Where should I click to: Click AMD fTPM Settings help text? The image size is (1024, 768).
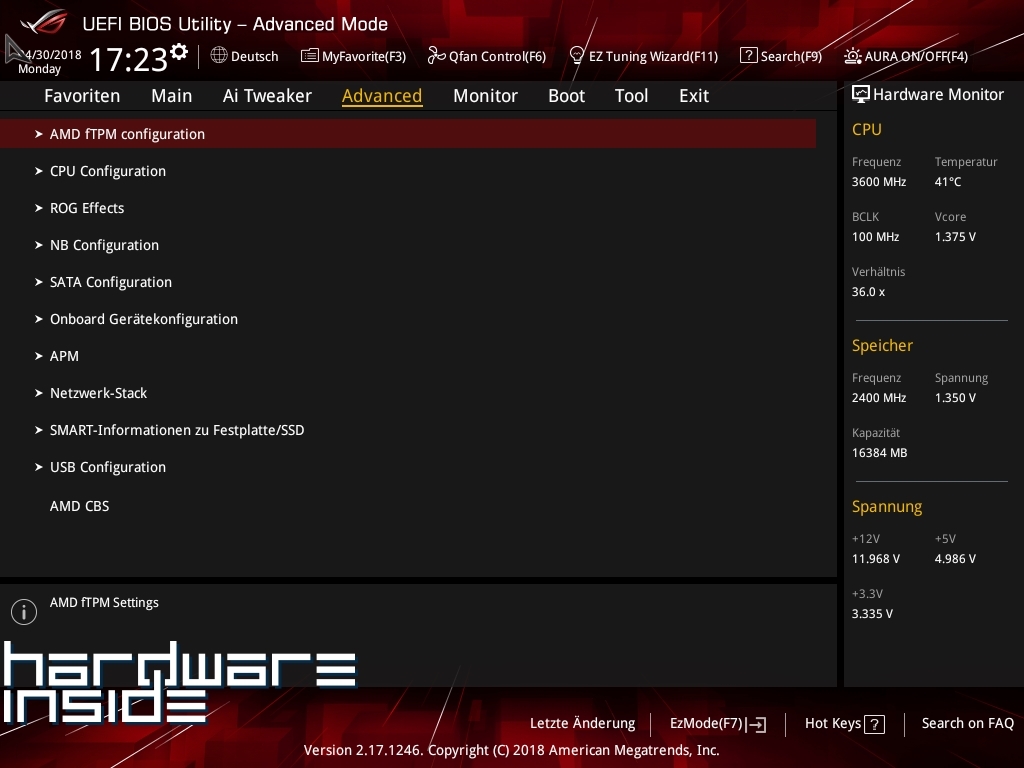pyautogui.click(x=104, y=603)
